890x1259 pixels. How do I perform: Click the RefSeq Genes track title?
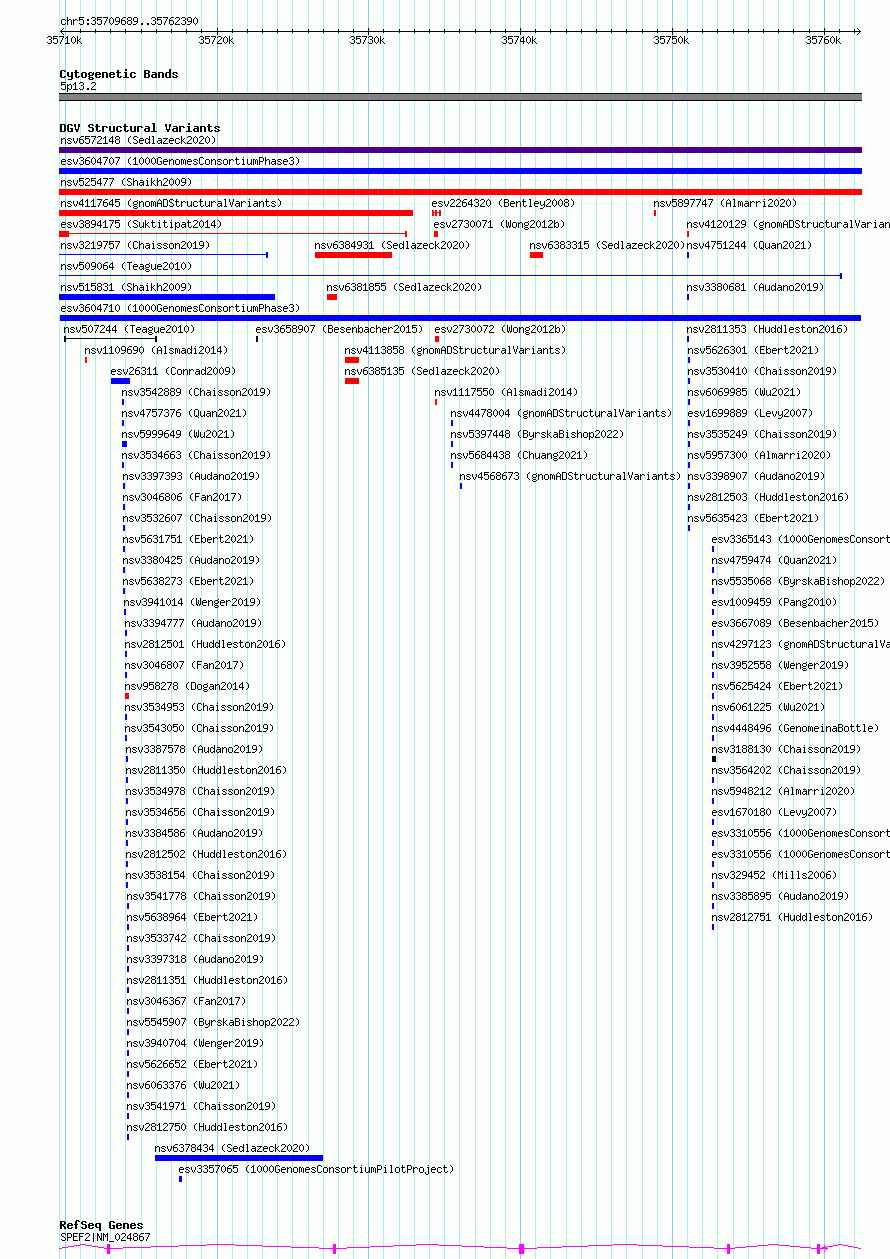[101, 1225]
